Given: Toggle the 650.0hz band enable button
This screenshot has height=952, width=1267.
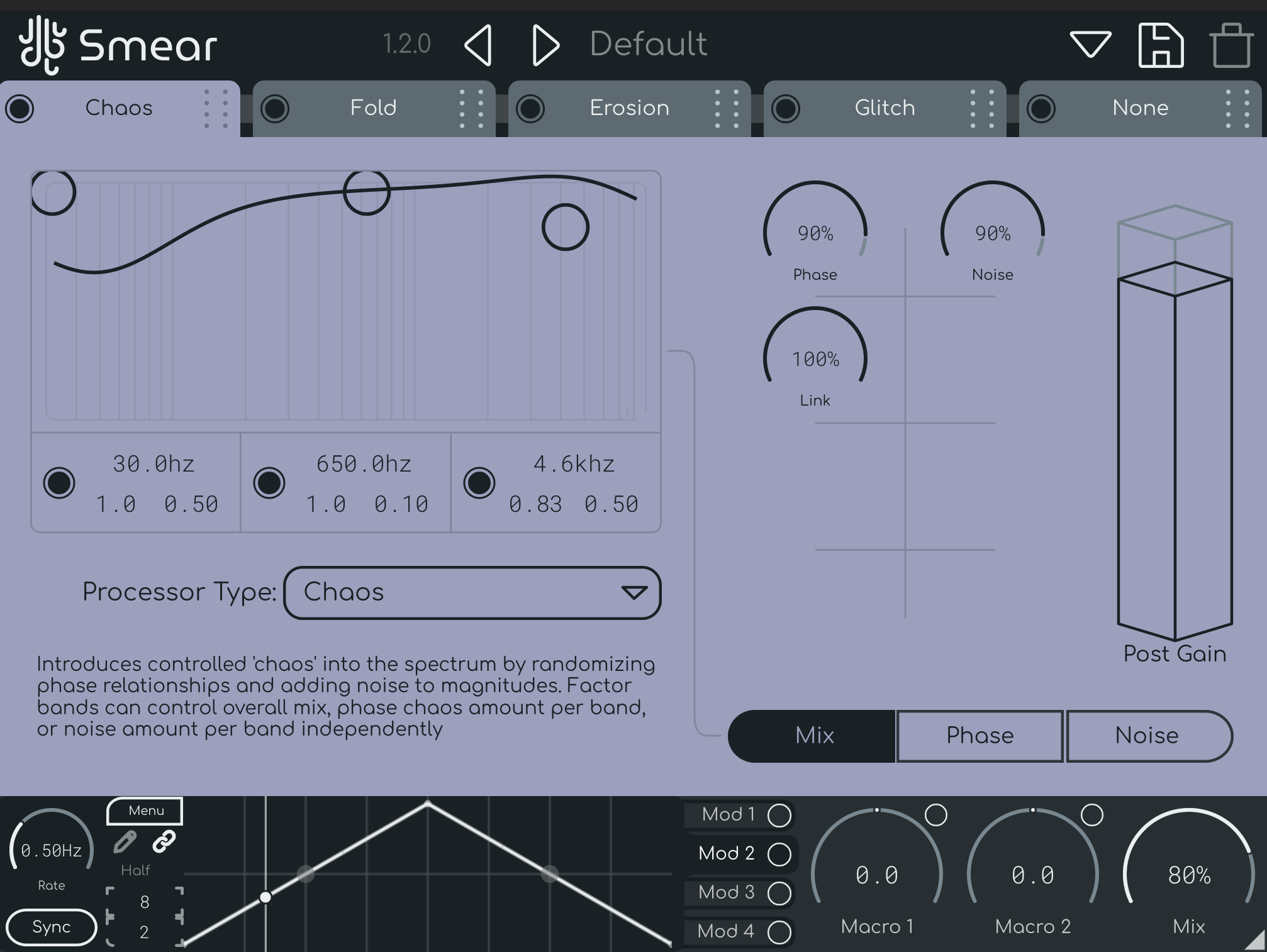Looking at the screenshot, I should coord(269,483).
